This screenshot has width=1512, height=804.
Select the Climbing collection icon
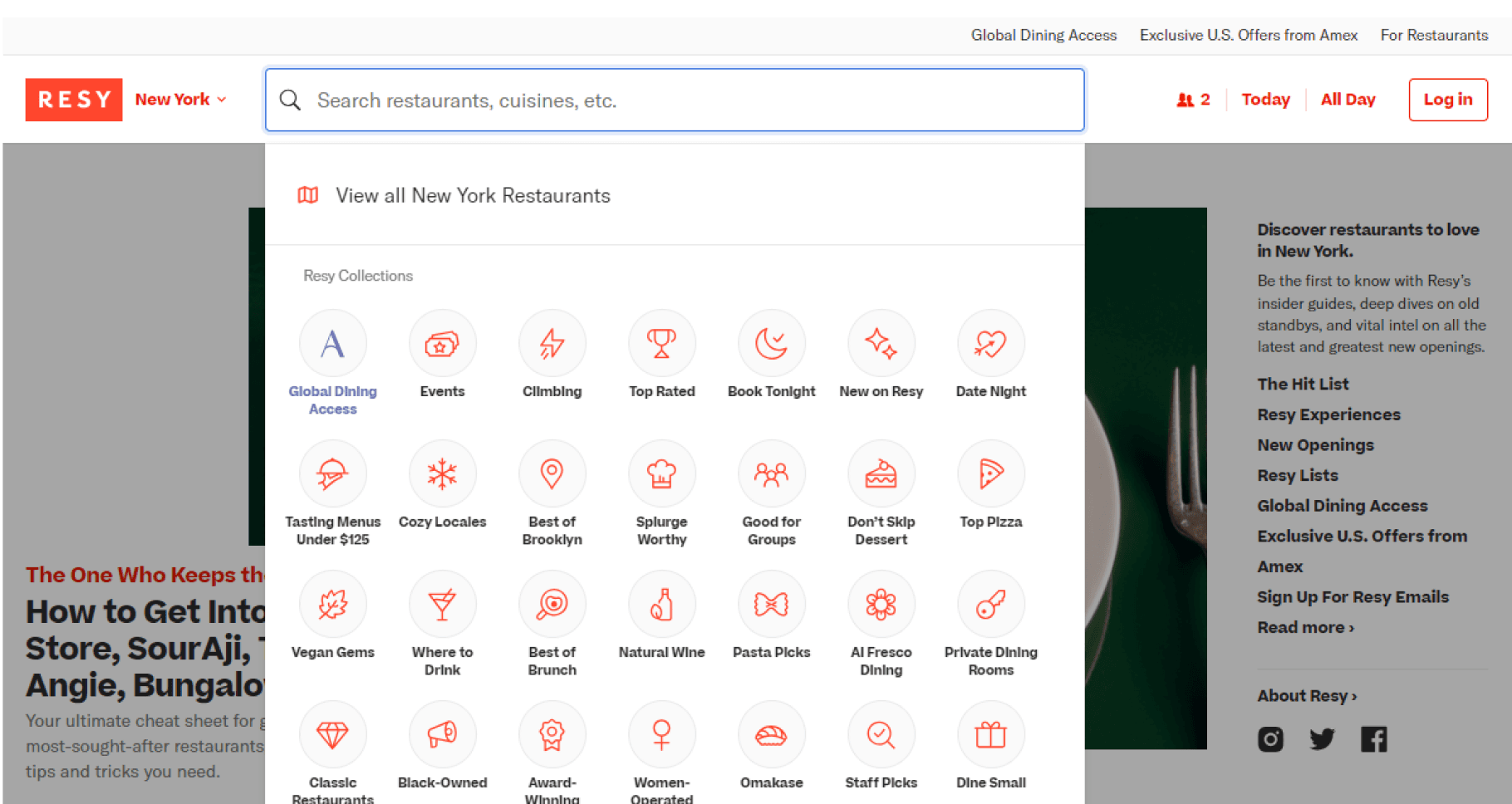click(552, 343)
